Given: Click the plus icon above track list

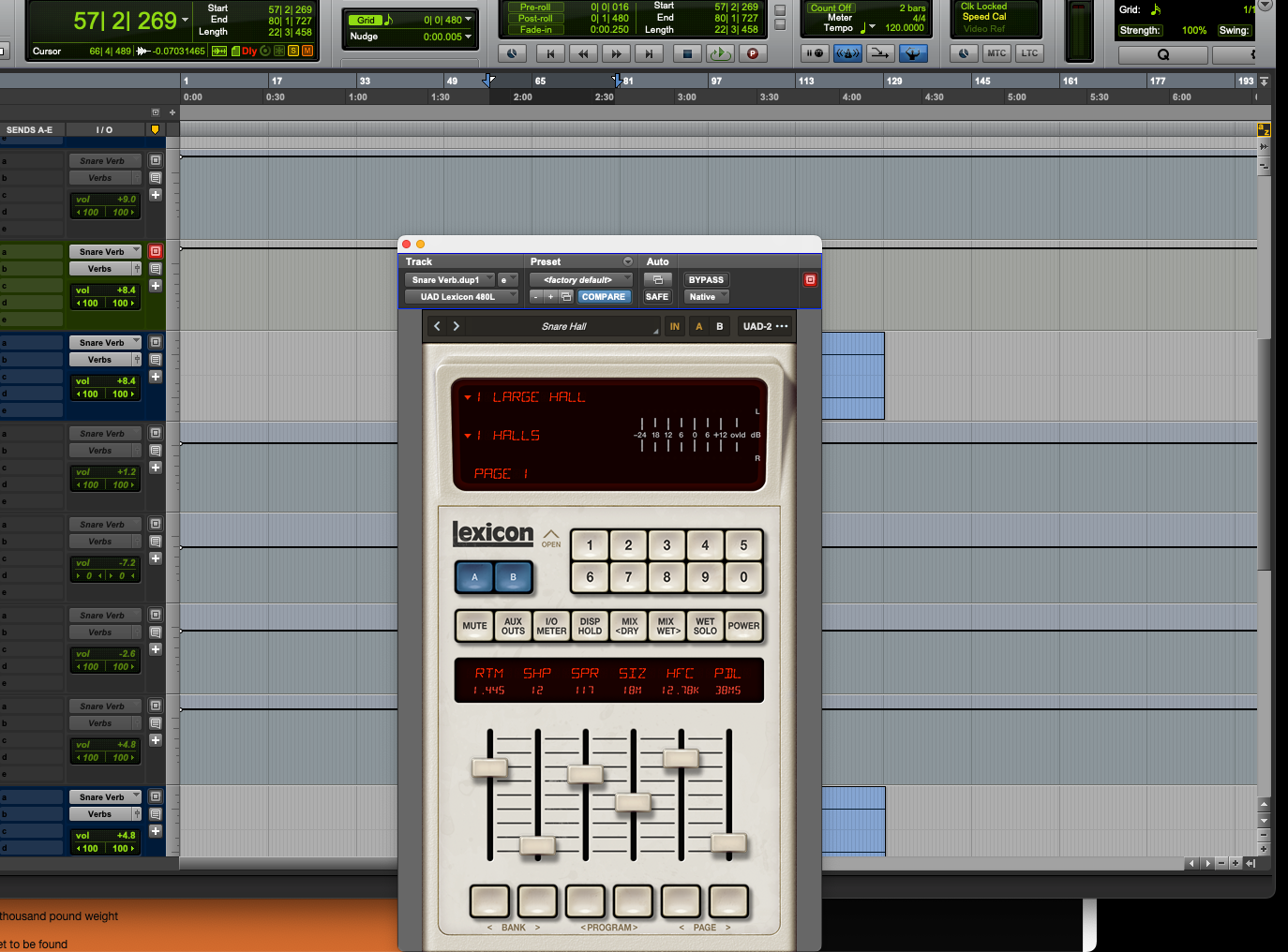Looking at the screenshot, I should coord(172,112).
